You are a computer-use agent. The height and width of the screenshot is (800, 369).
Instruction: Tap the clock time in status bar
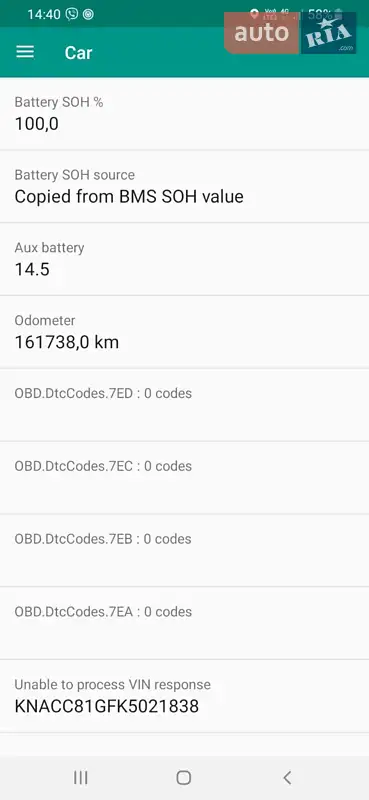tap(44, 14)
